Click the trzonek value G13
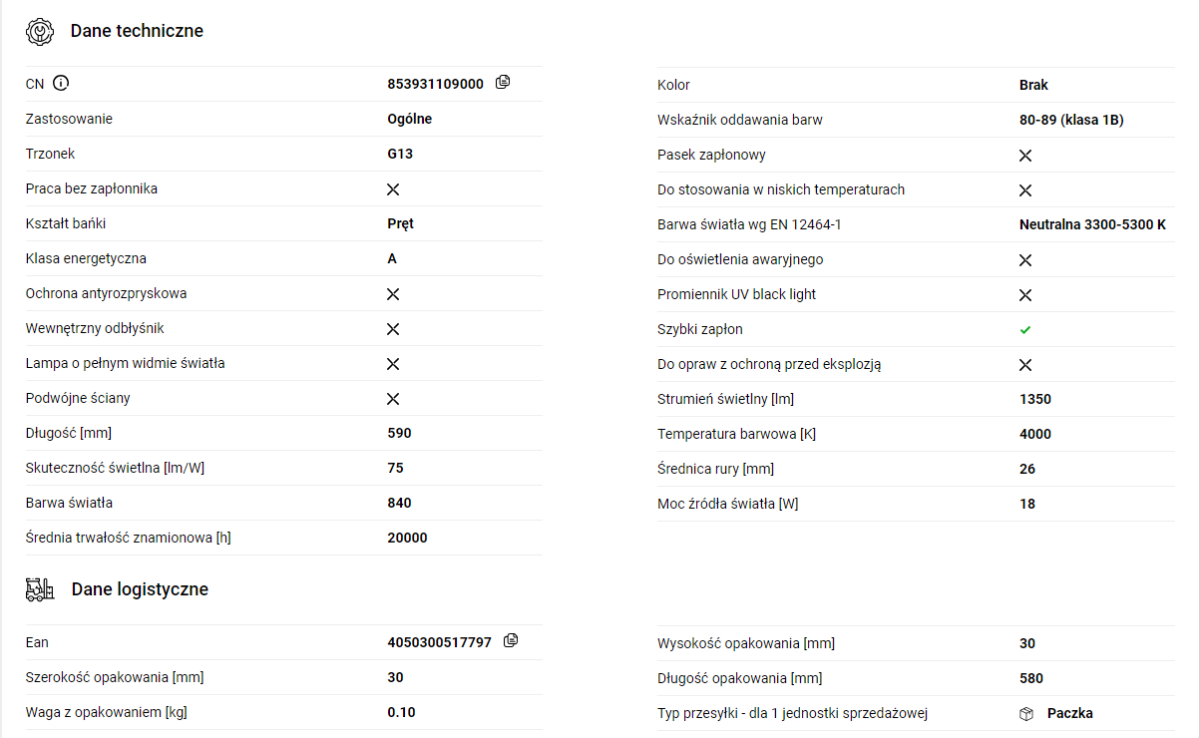Image resolution: width=1200 pixels, height=738 pixels. pos(400,154)
